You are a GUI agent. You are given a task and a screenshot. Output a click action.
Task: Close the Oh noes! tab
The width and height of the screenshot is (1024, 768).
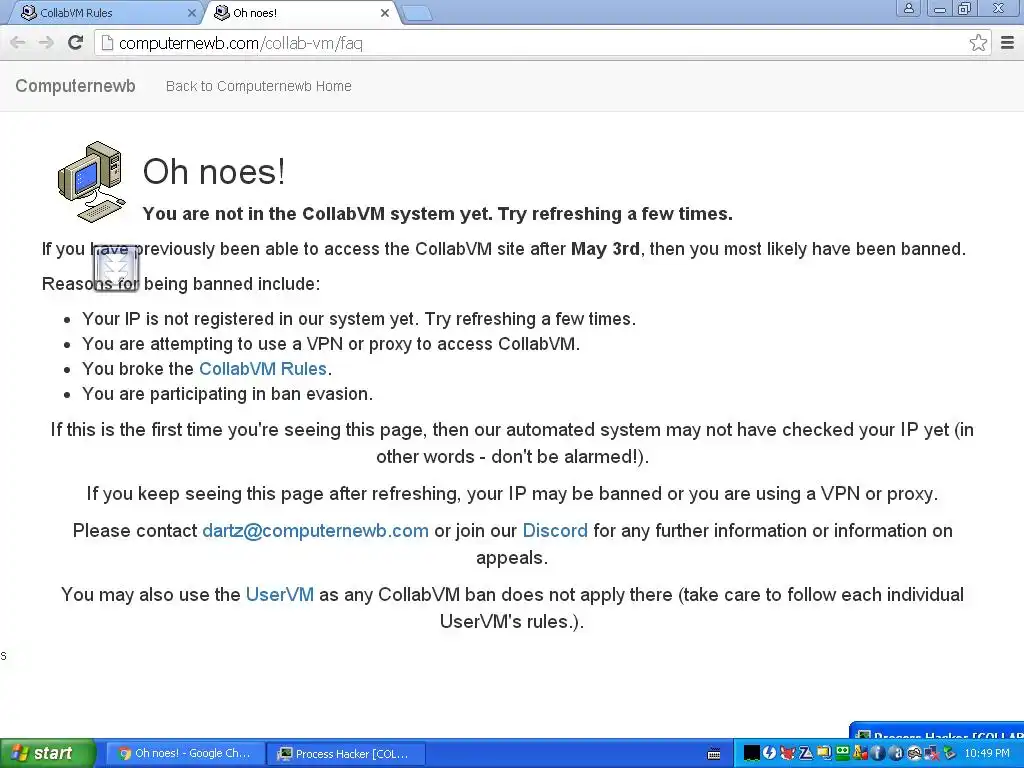pyautogui.click(x=385, y=13)
